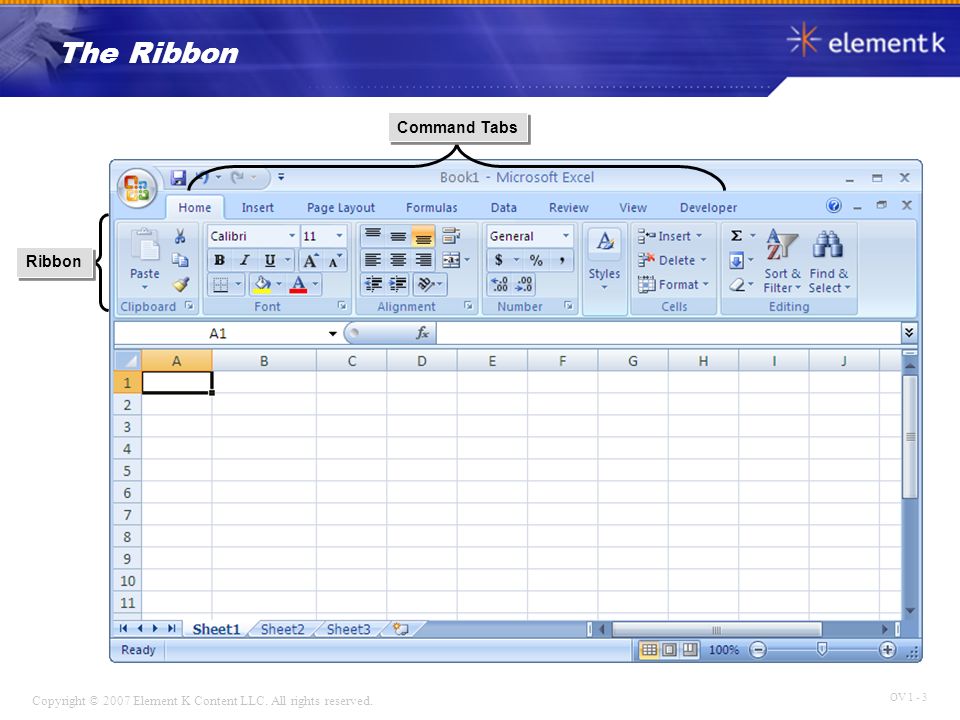The width and height of the screenshot is (960, 720).
Task: Click Insert cells button
Action: click(x=670, y=236)
